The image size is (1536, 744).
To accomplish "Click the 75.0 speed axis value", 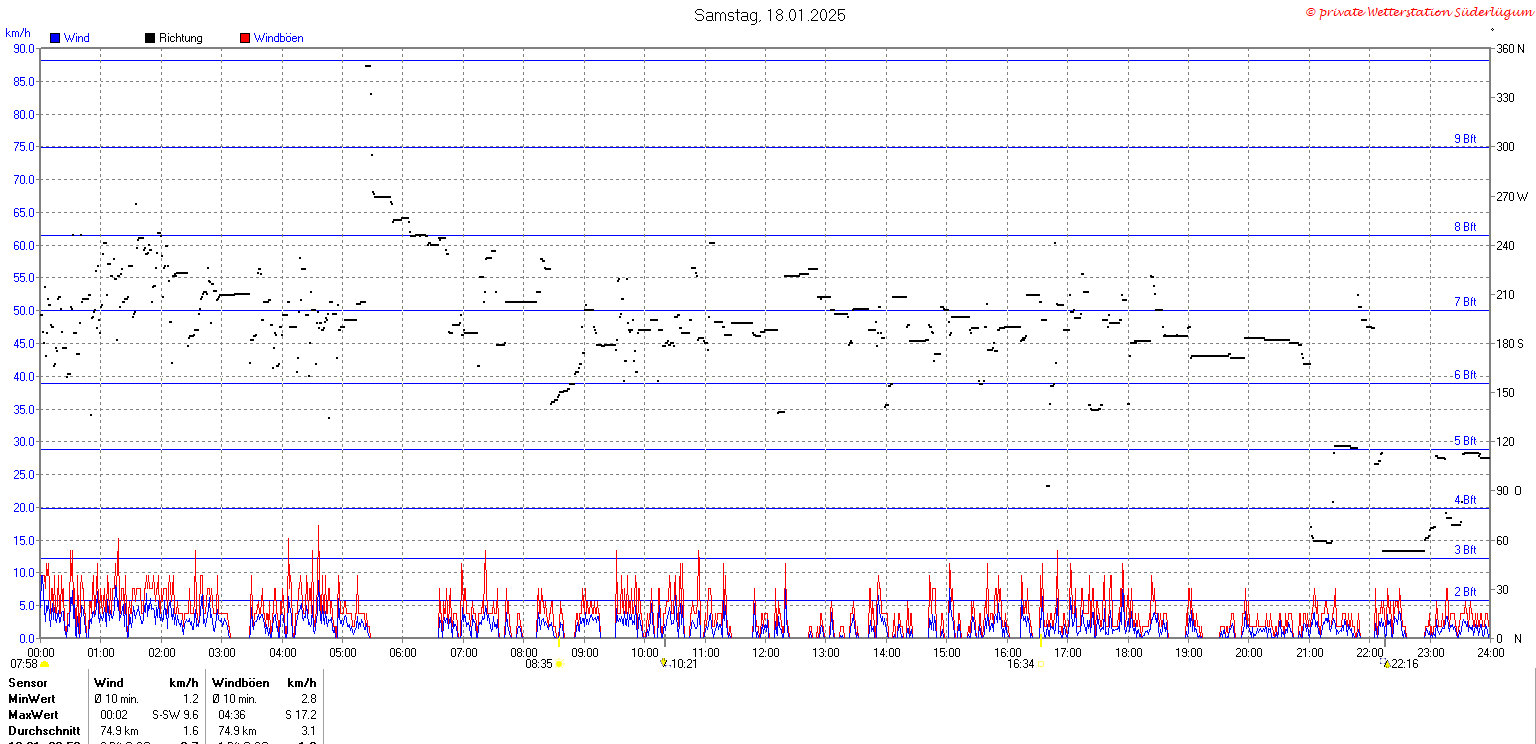I will [x=24, y=147].
